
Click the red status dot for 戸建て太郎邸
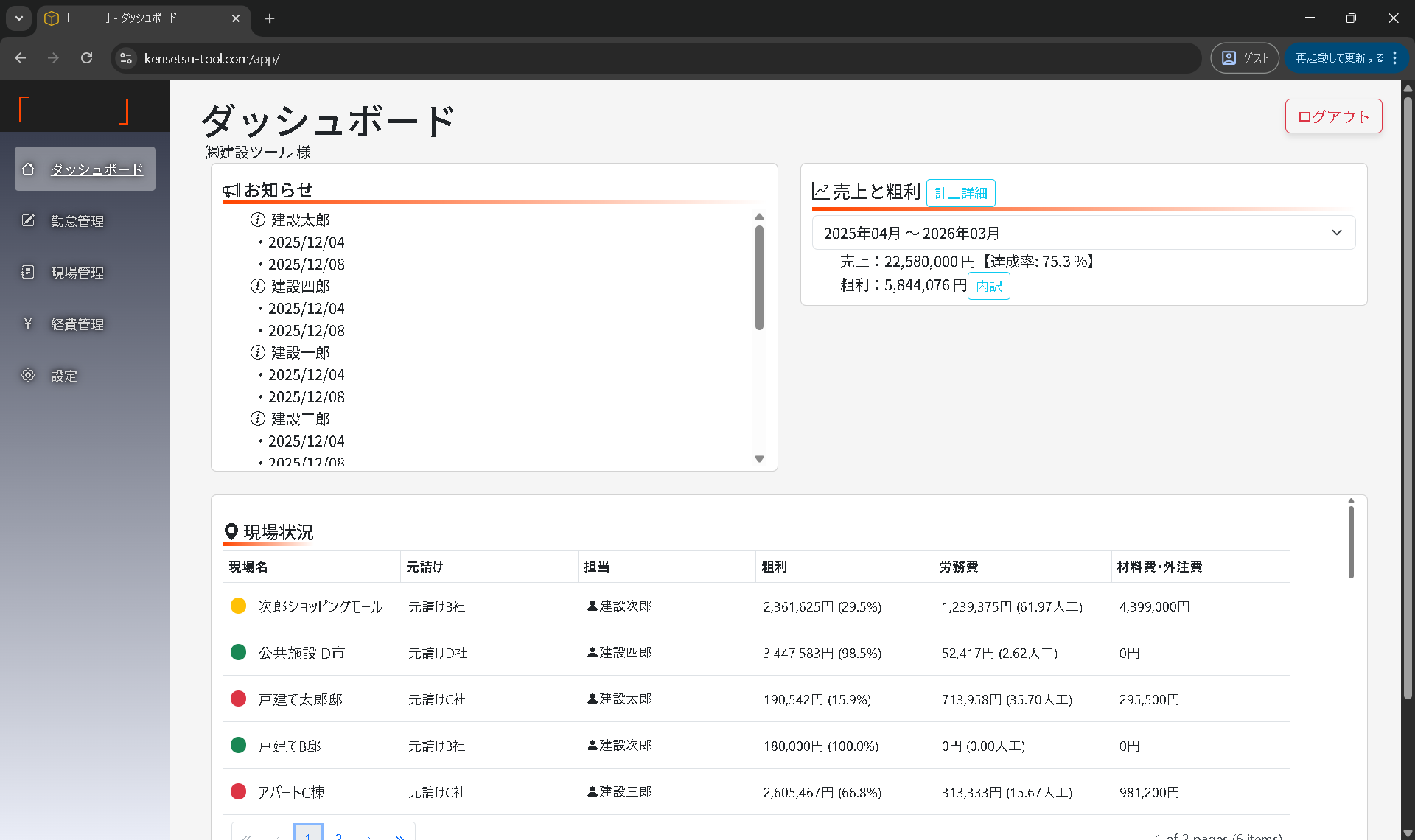[238, 699]
